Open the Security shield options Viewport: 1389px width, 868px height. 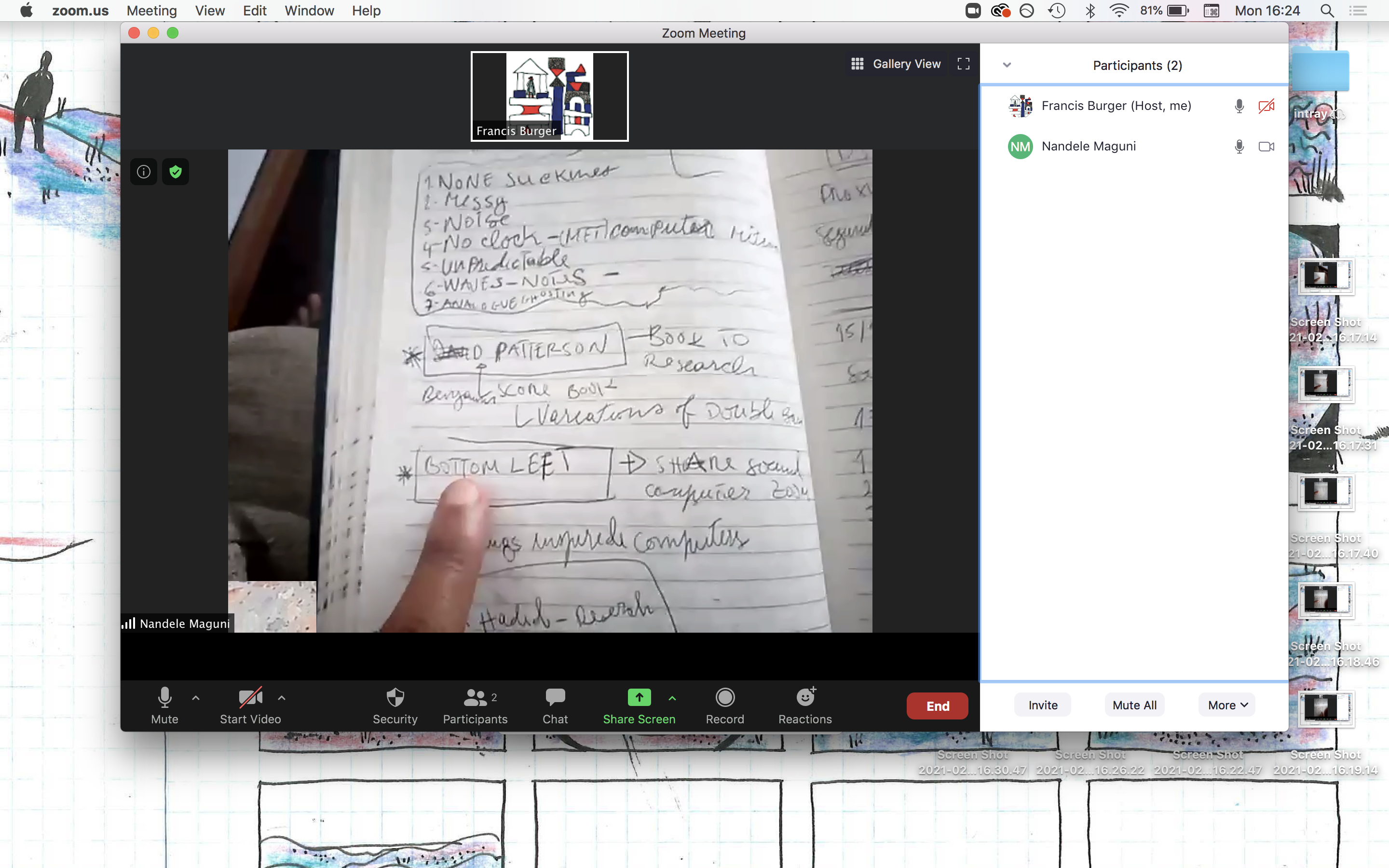tap(395, 705)
